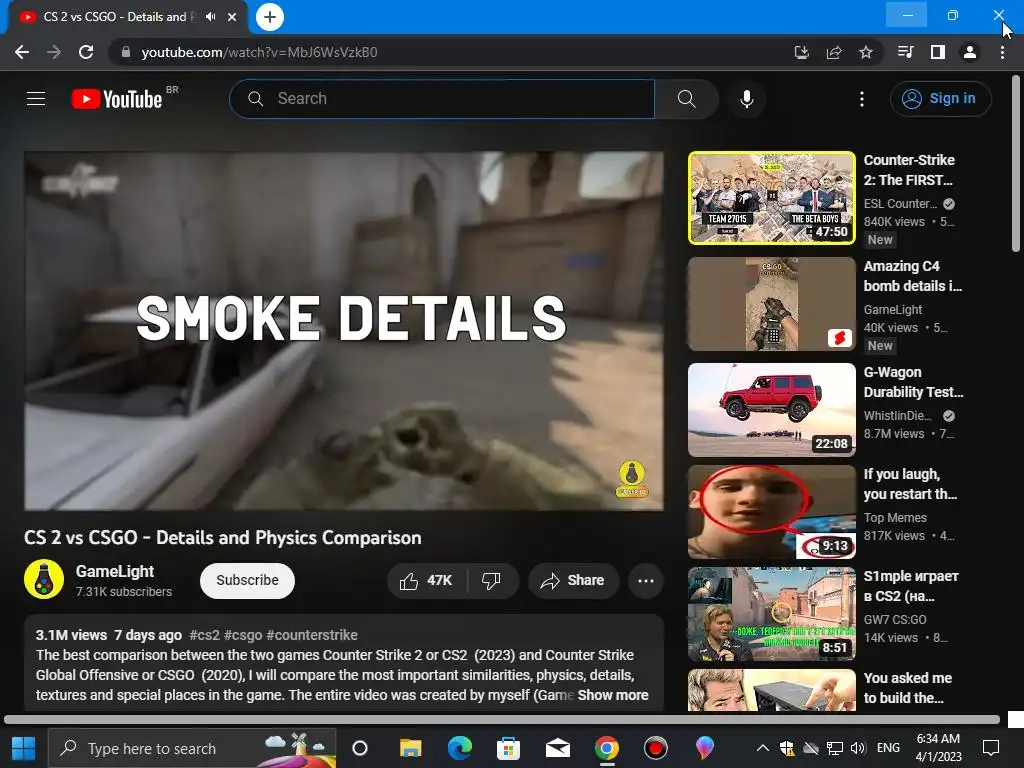Subscribe to GameLight channel
This screenshot has height=768, width=1024.
pyautogui.click(x=248, y=581)
